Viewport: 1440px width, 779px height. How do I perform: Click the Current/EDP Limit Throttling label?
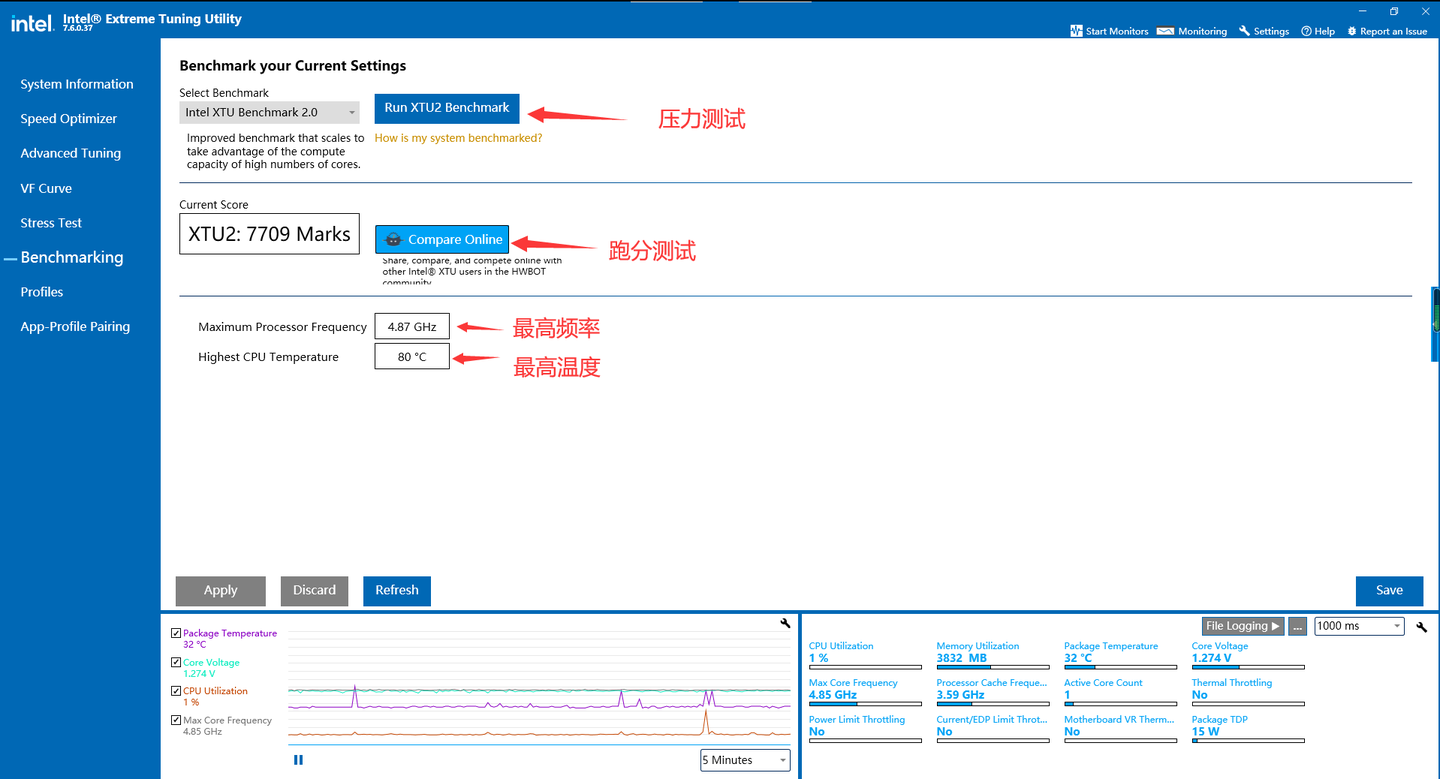tap(992, 720)
